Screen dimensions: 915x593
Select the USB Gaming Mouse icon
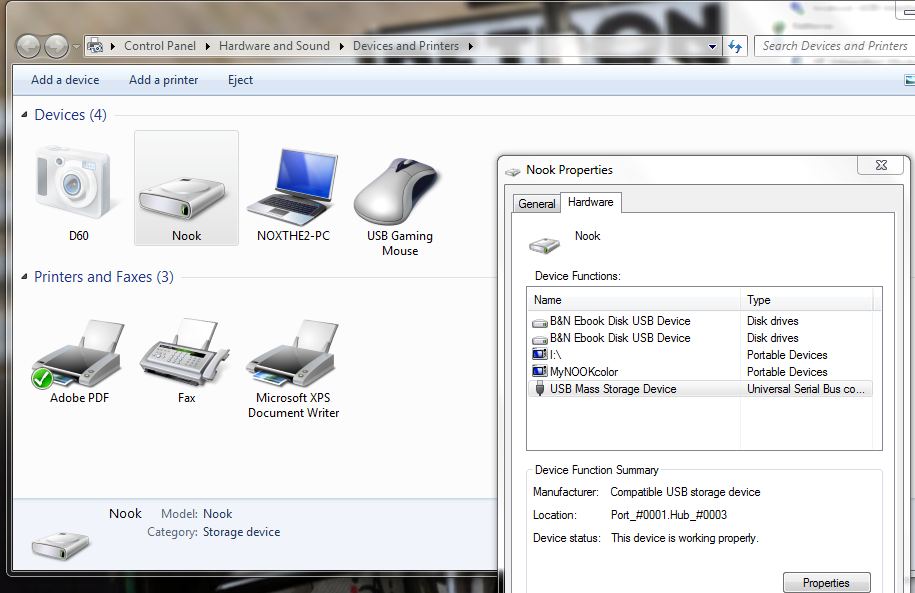397,191
